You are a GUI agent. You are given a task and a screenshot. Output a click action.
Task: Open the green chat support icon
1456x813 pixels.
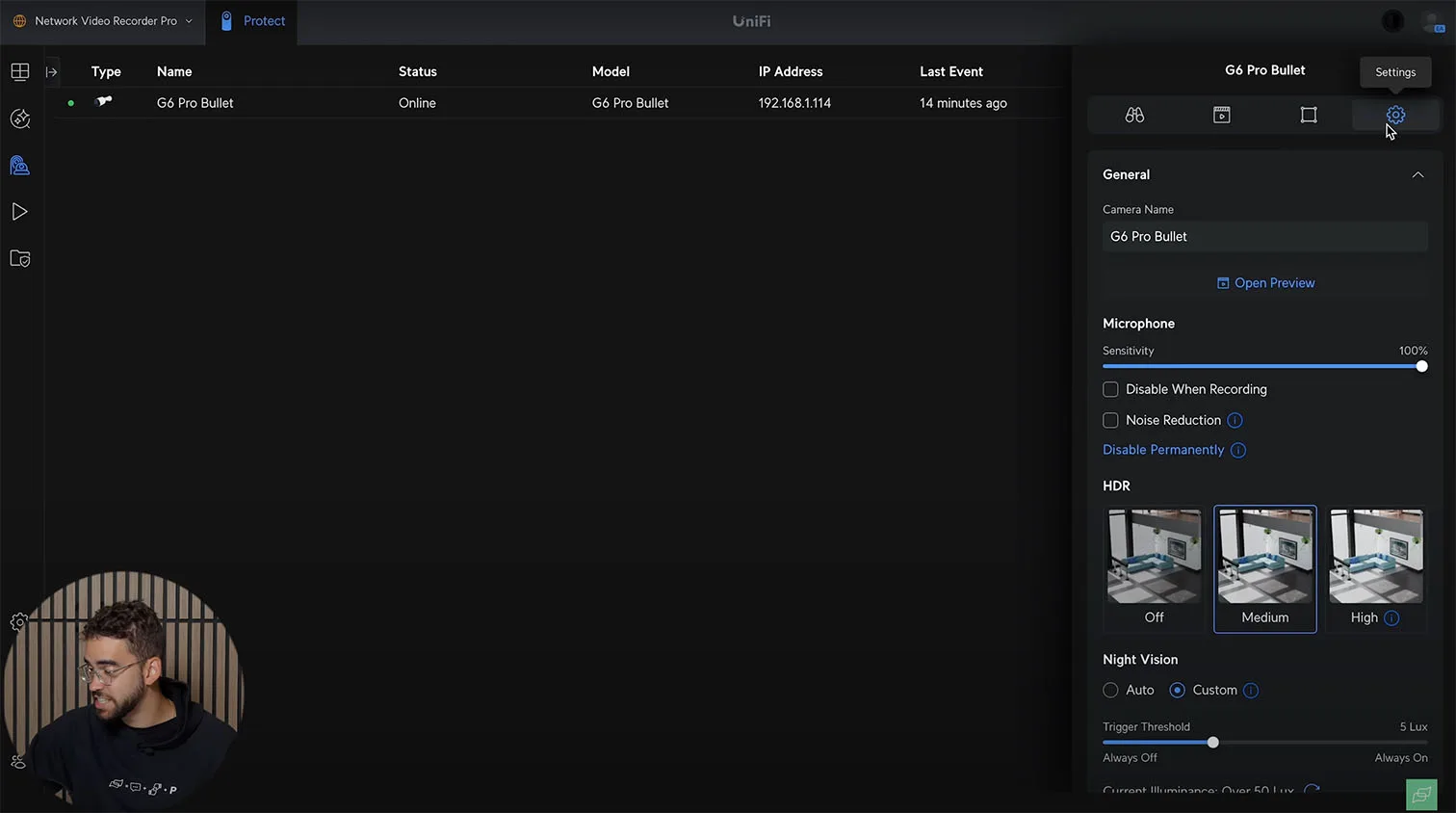click(1421, 795)
